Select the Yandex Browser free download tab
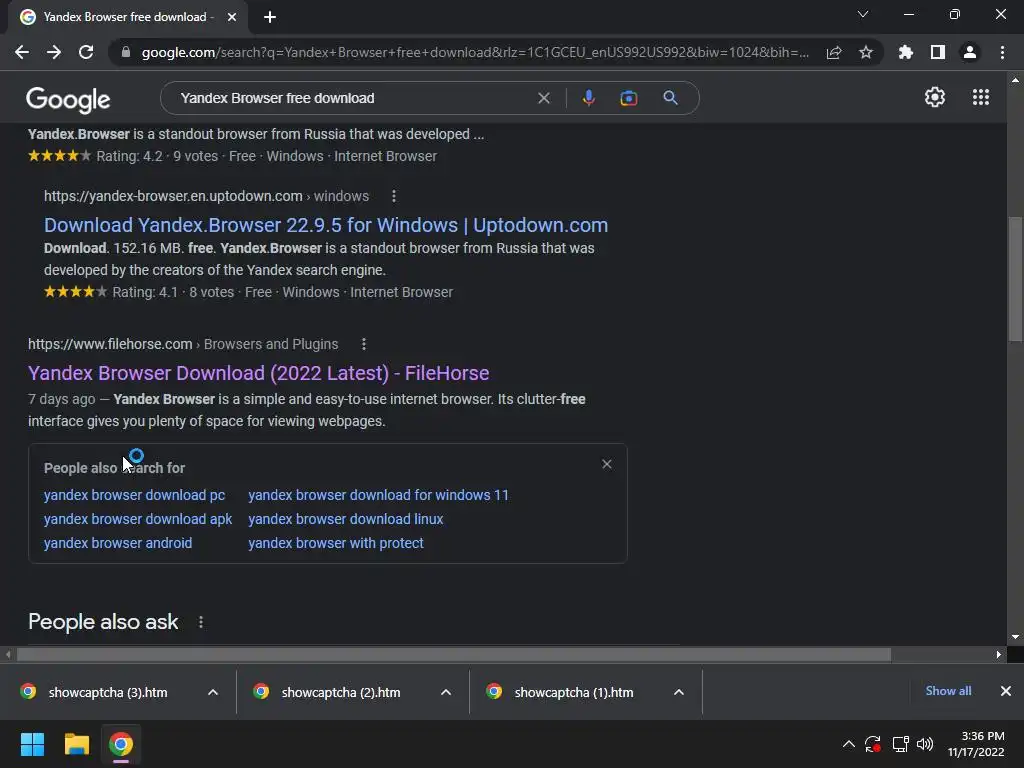 click(128, 17)
